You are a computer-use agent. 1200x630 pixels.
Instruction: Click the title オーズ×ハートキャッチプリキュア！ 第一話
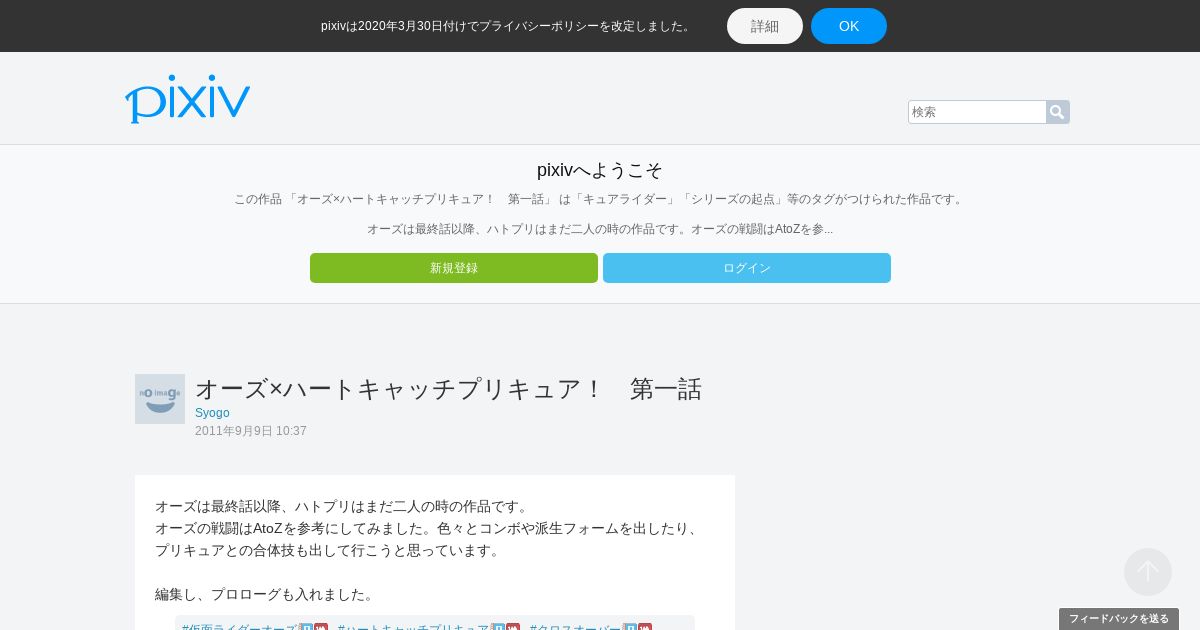click(x=449, y=389)
